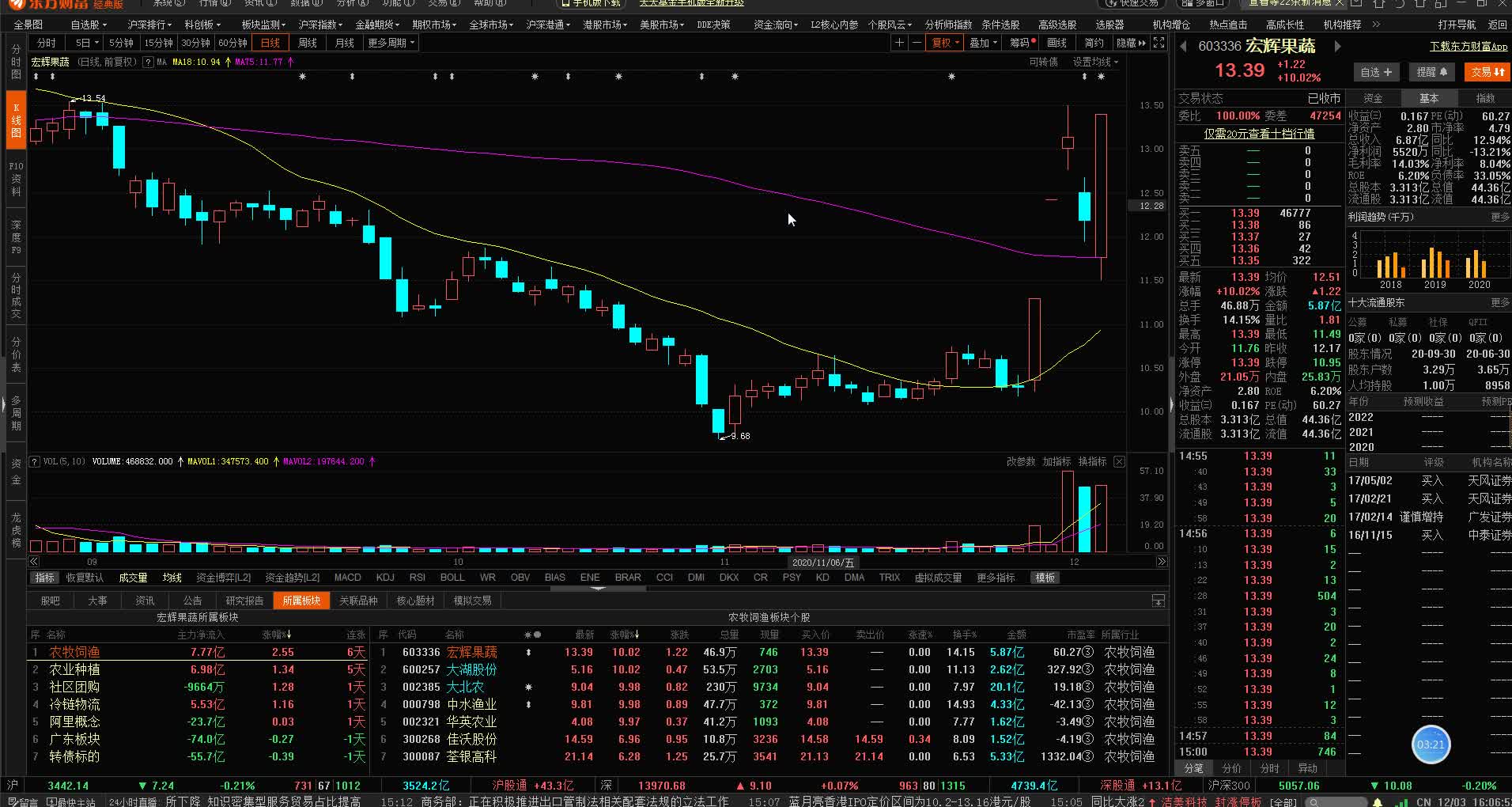The width and height of the screenshot is (1512, 807).
Task: Select 大湖股份 row in sector list
Action: tap(770, 669)
